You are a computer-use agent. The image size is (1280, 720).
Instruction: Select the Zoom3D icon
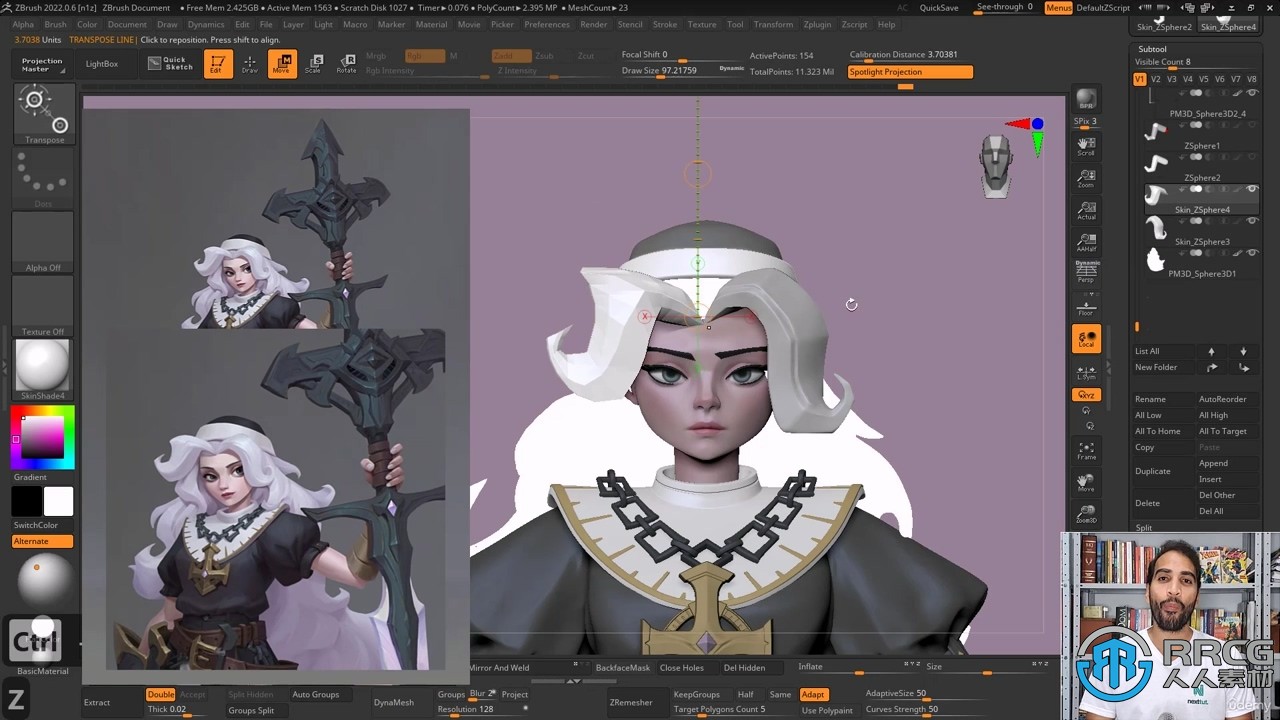click(x=1086, y=515)
